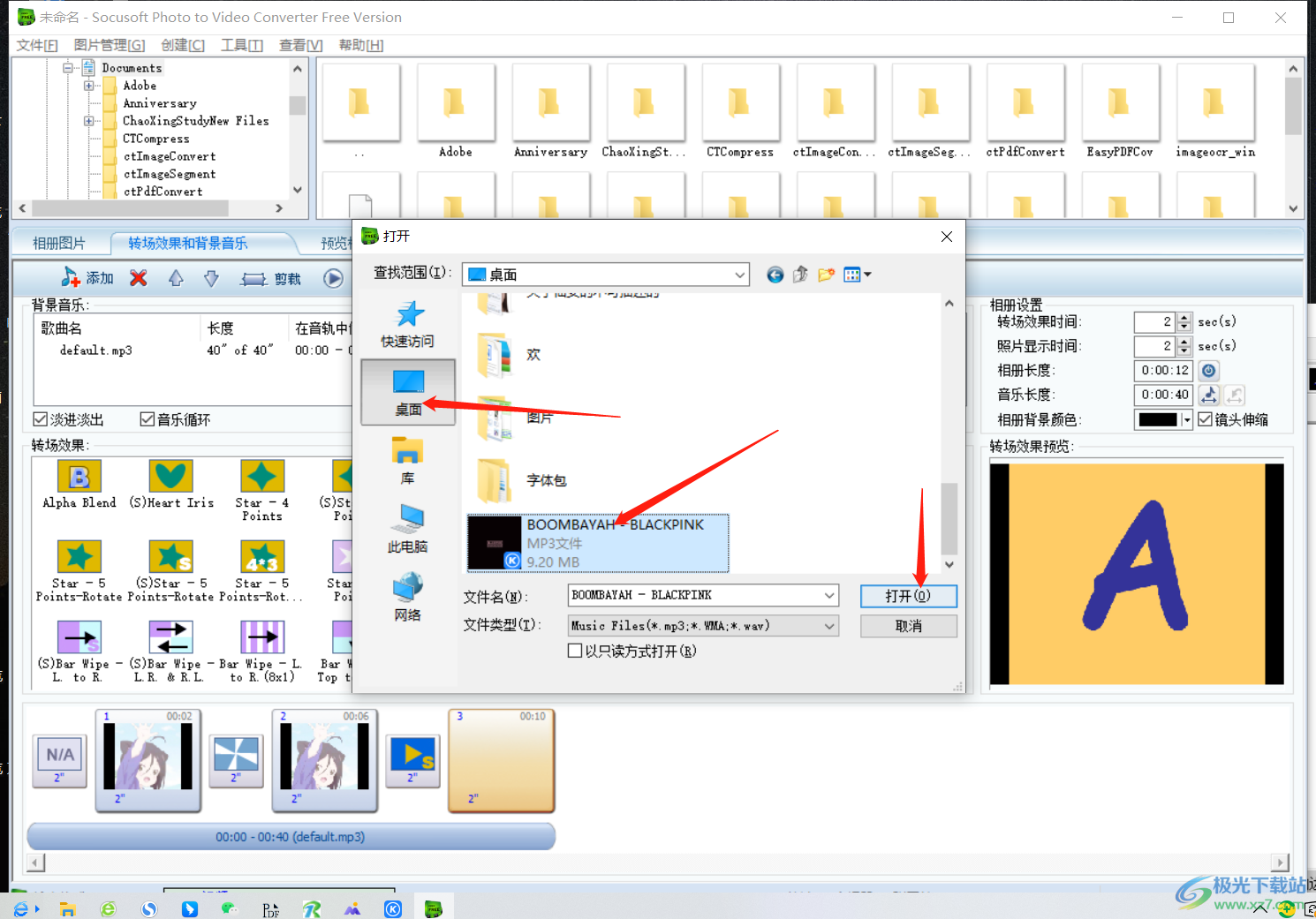Move the song down with the down arrow
Viewport: 1316px width, 919px height.
pyautogui.click(x=211, y=278)
